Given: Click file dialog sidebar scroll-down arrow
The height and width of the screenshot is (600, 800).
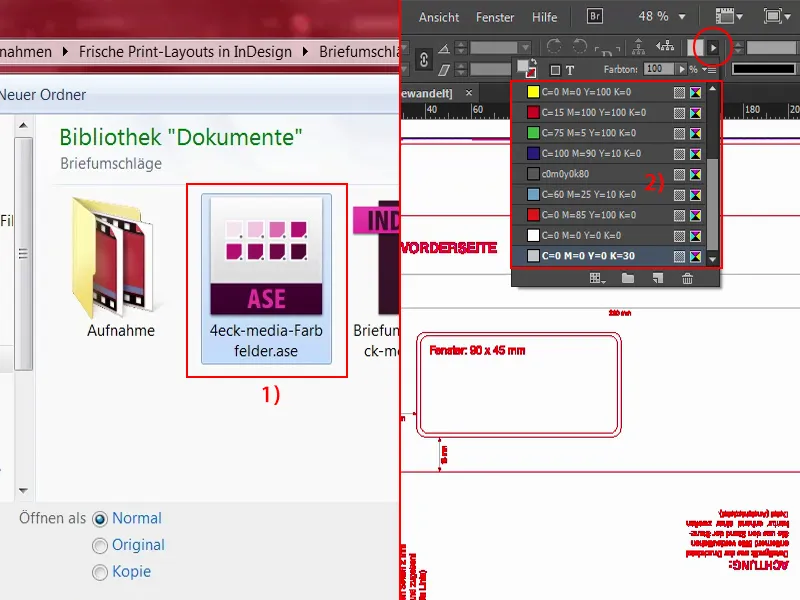Looking at the screenshot, I should pyautogui.click(x=23, y=490).
